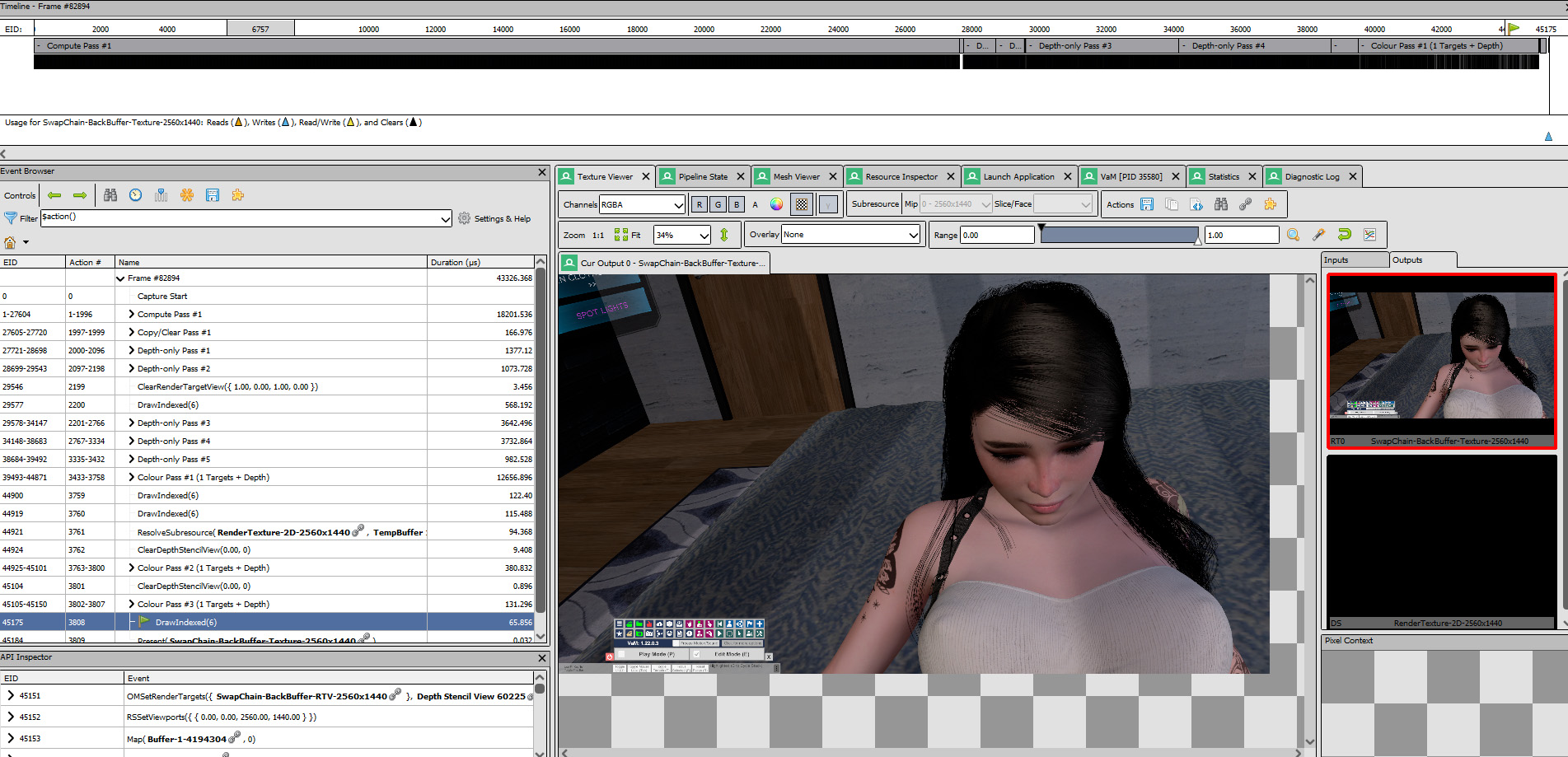
Task: Click the Range maximum 1.00 field
Action: [1242, 235]
